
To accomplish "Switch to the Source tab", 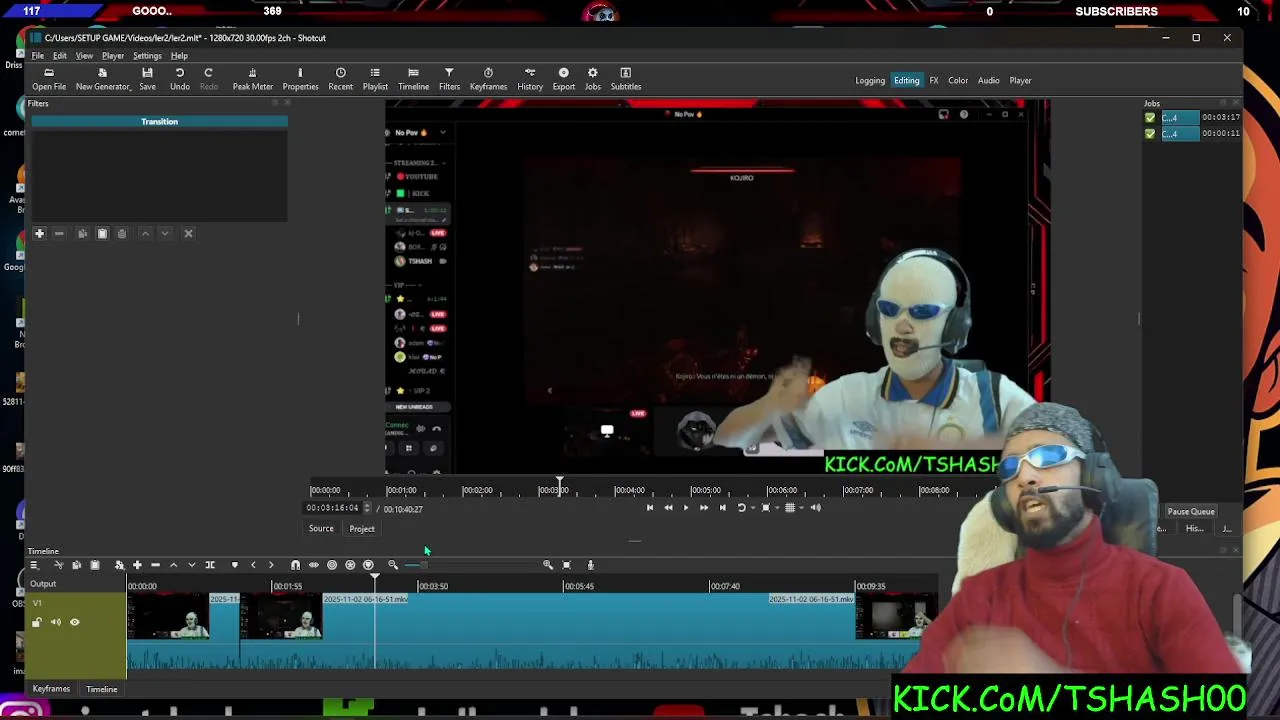I will pyautogui.click(x=321, y=528).
